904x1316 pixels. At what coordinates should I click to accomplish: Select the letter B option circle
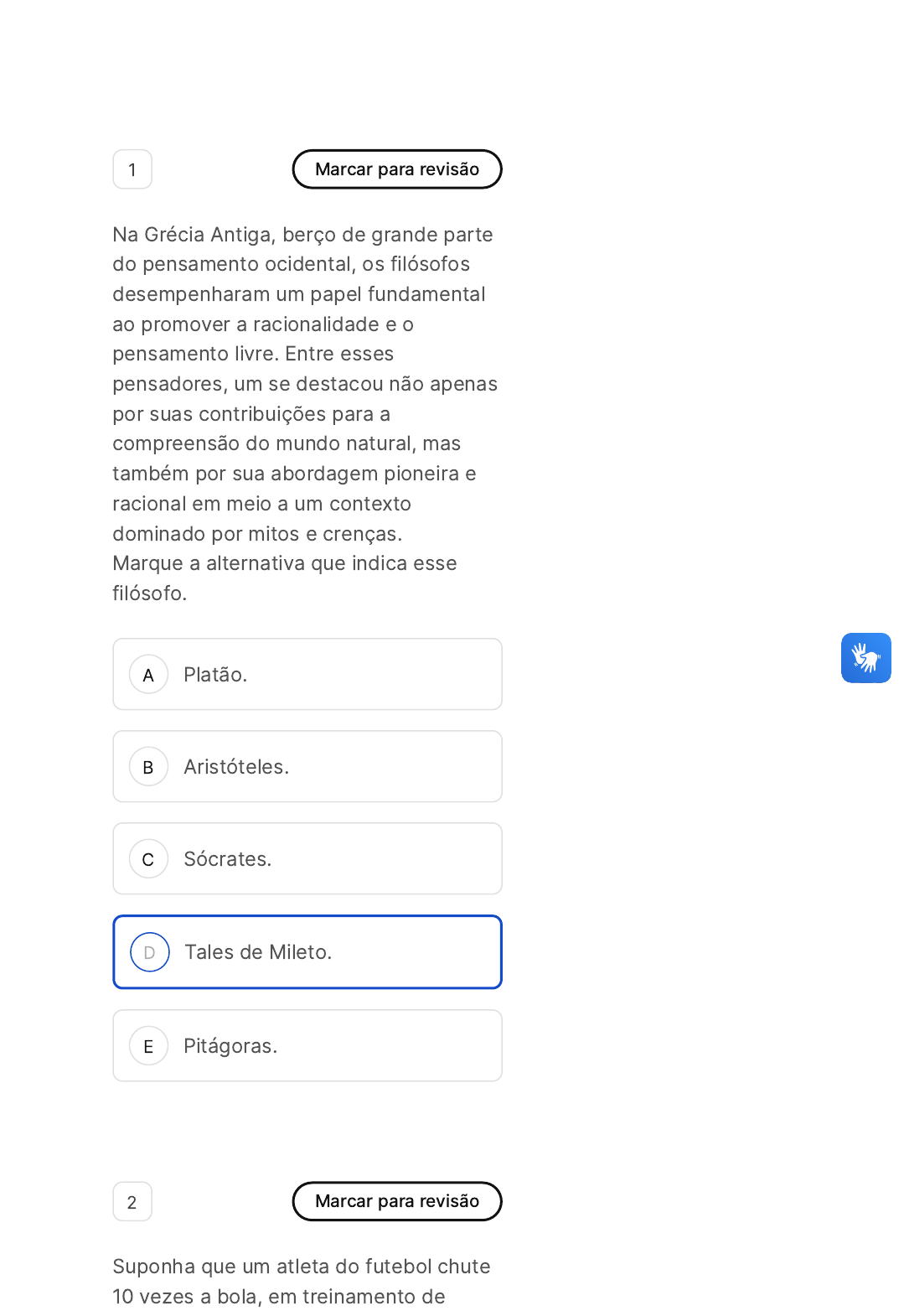coord(148,767)
